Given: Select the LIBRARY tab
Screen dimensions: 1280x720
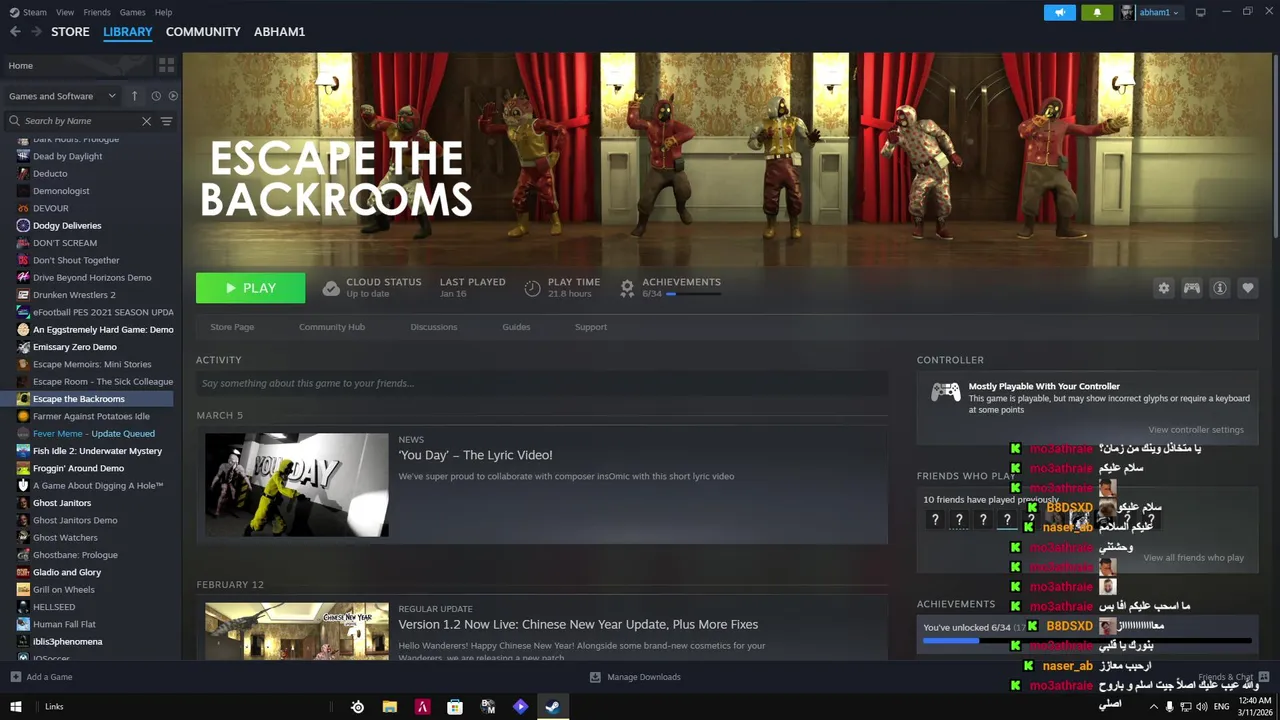Looking at the screenshot, I should tap(128, 32).
